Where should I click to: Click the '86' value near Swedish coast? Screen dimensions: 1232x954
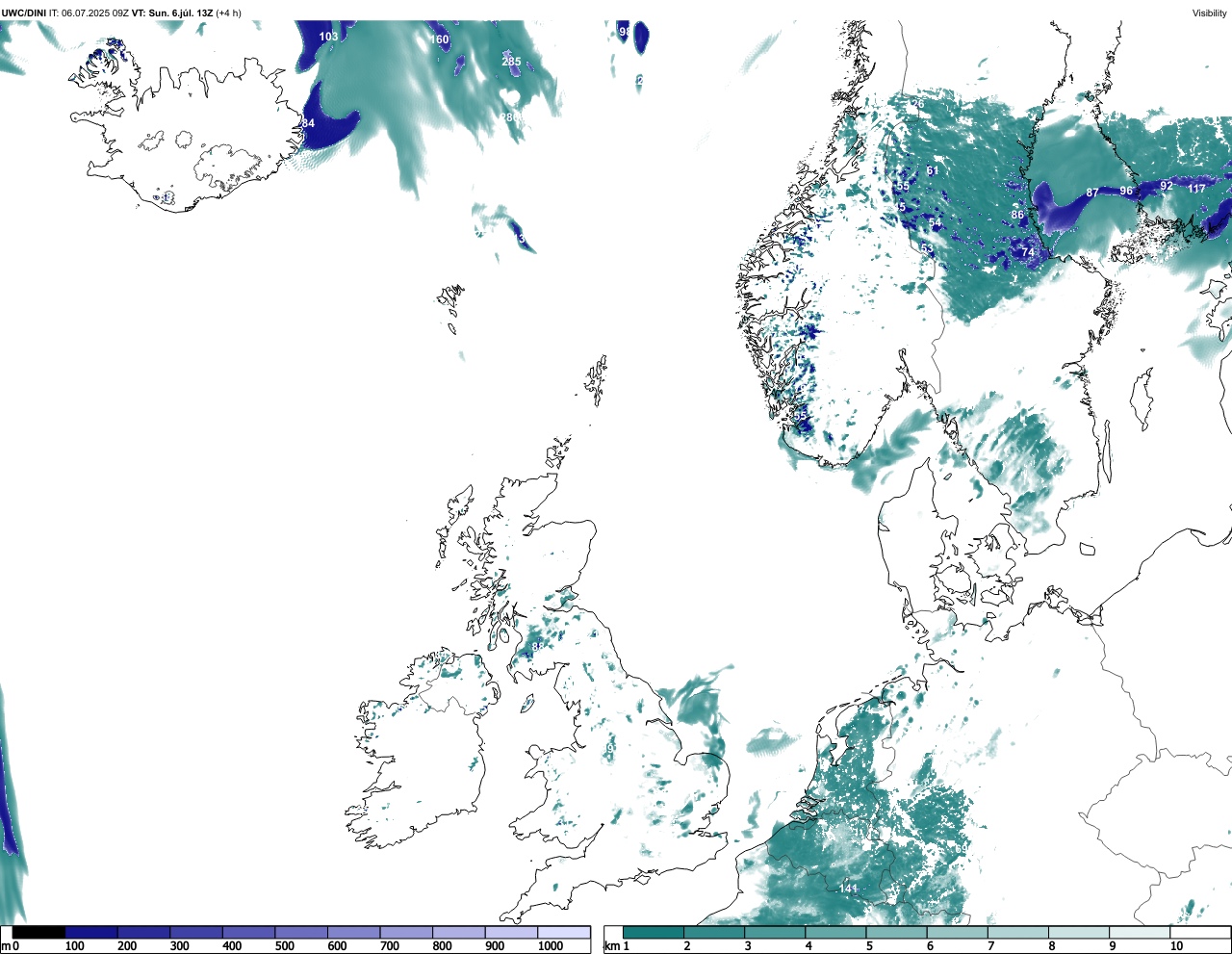click(x=1017, y=215)
